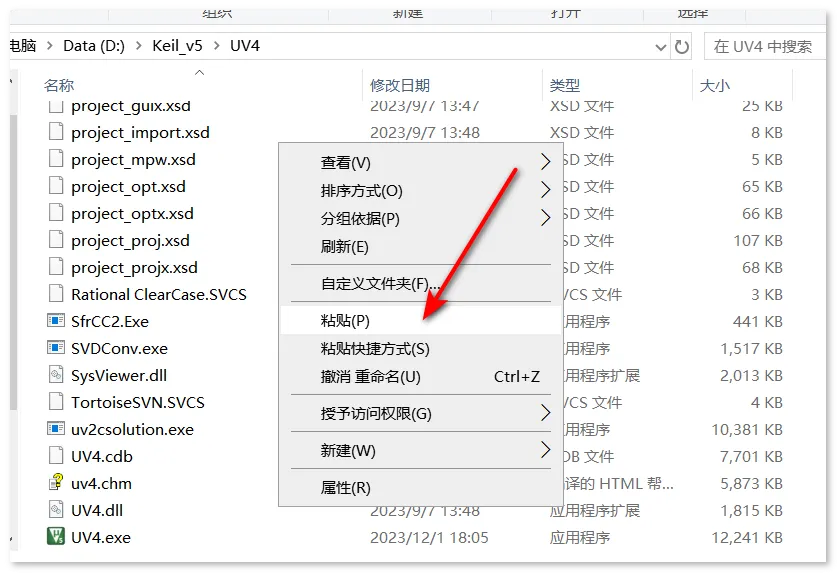837x573 pixels.
Task: Click the 107 KB size value
Action: coord(758,240)
